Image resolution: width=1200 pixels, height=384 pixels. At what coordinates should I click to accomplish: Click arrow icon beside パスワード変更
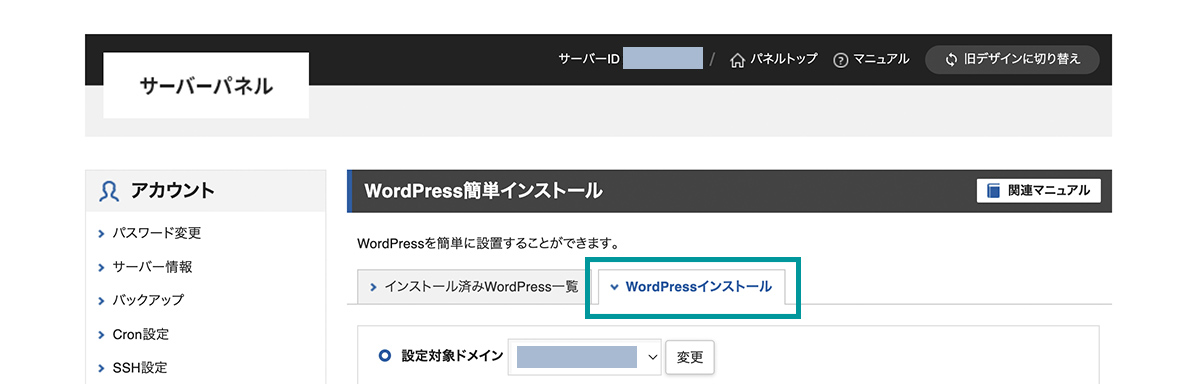[102, 234]
